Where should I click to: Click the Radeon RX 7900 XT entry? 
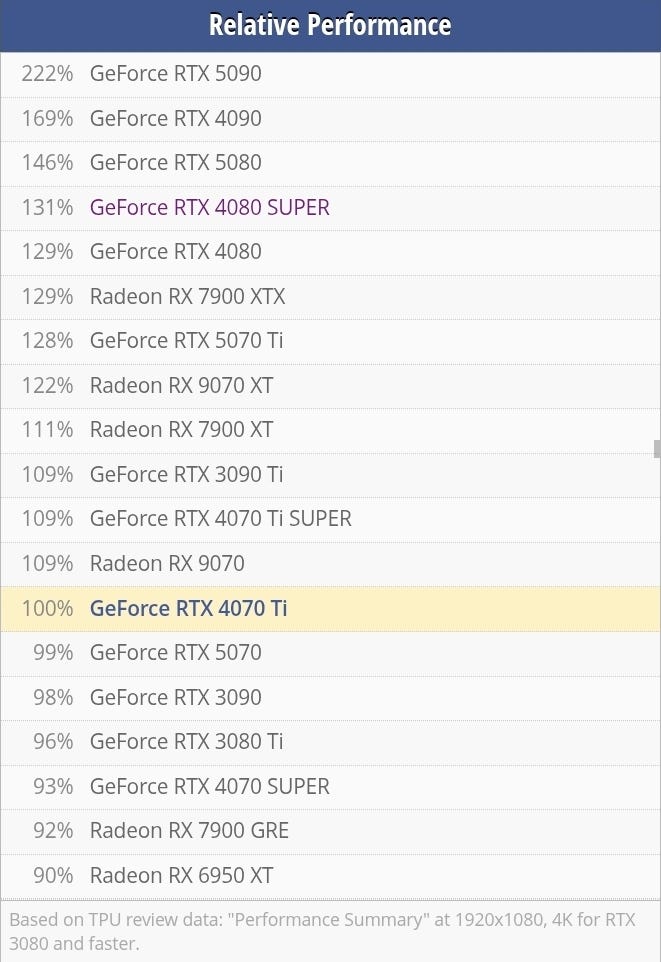click(181, 430)
